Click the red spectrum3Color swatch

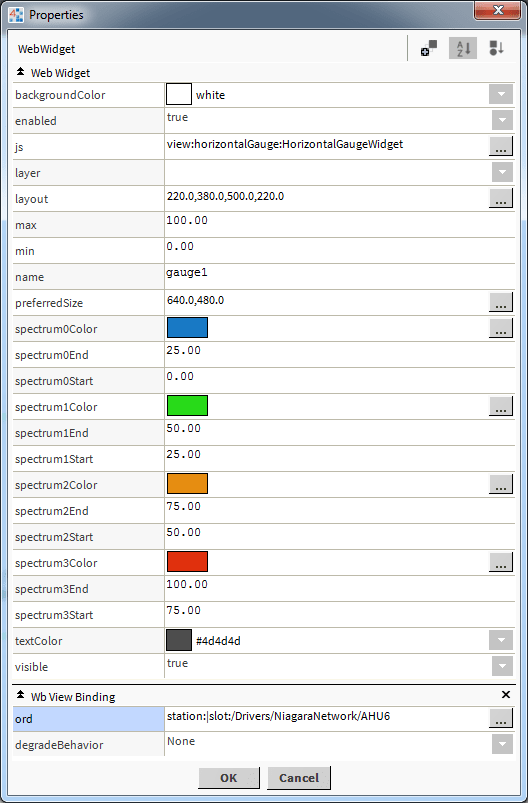[x=187, y=562]
